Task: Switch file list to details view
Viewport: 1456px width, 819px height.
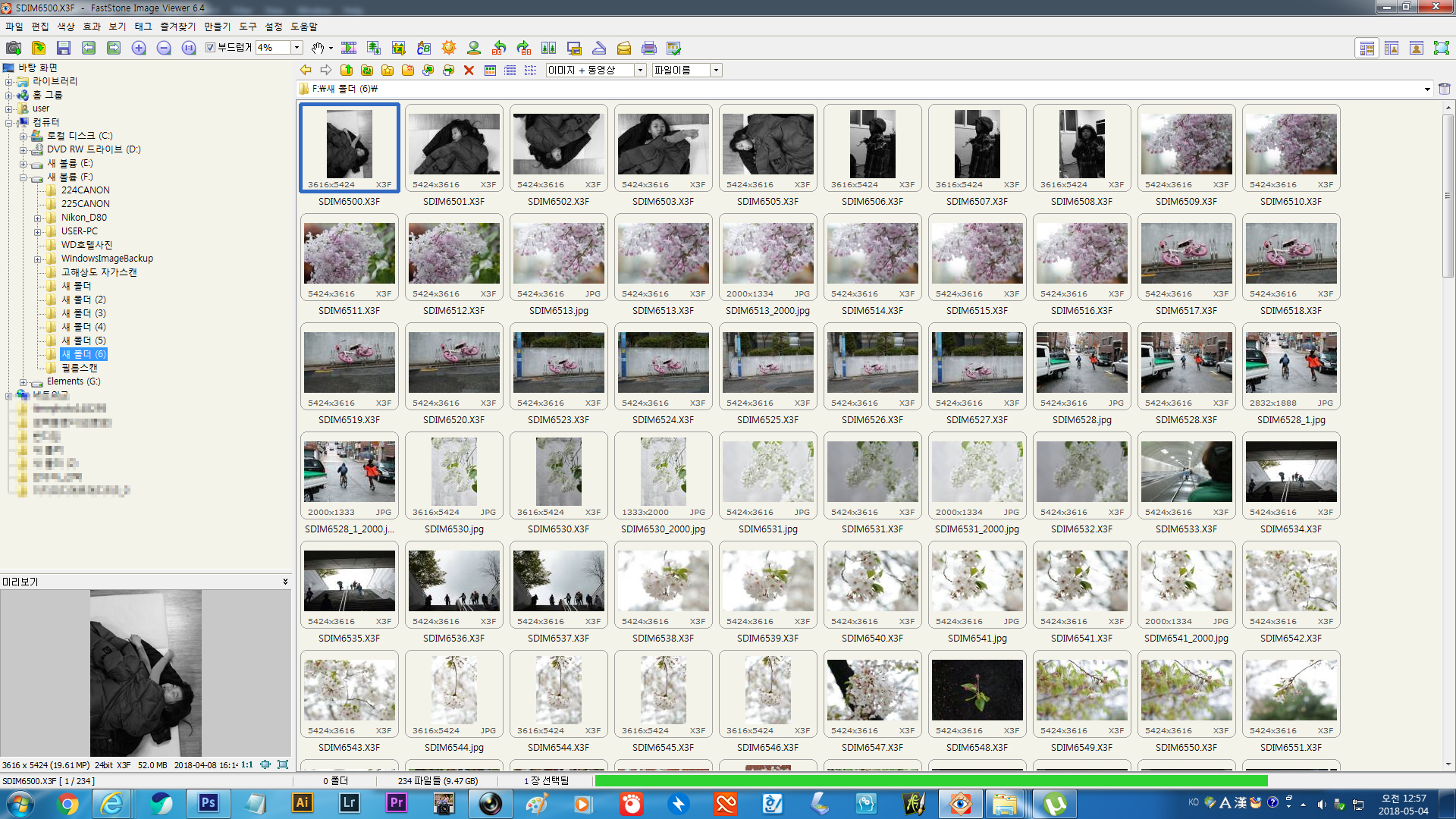Action: click(x=510, y=70)
